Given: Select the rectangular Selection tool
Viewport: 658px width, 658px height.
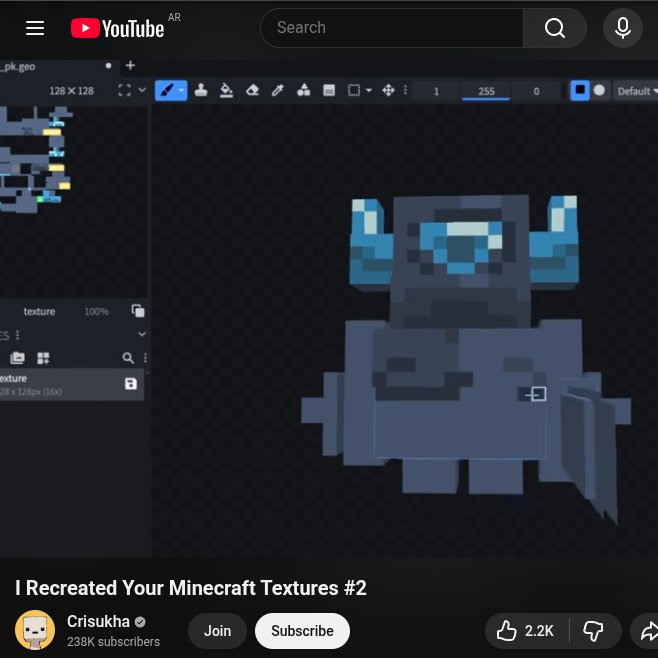Looking at the screenshot, I should point(354,90).
